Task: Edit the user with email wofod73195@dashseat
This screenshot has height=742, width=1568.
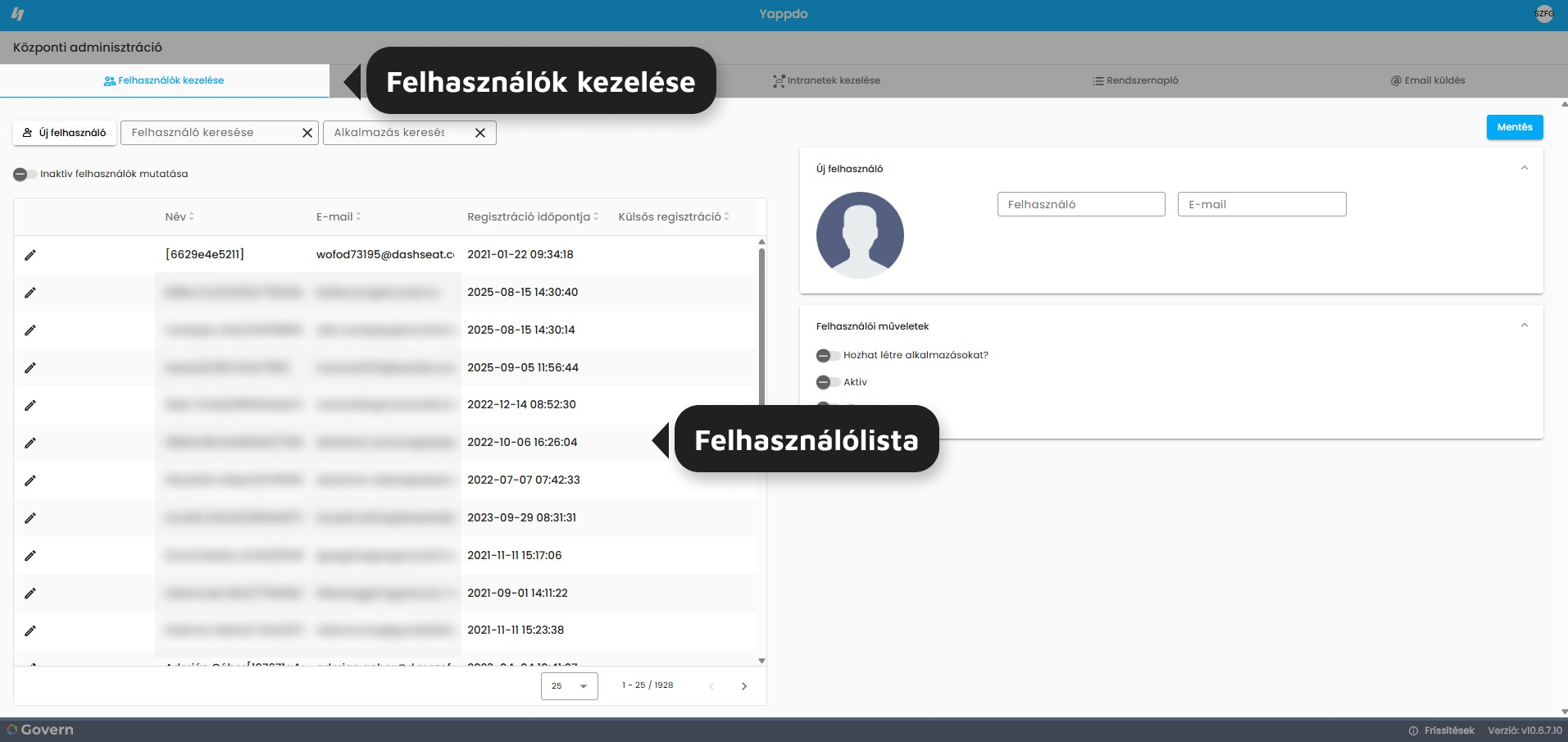Action: pyautogui.click(x=30, y=255)
